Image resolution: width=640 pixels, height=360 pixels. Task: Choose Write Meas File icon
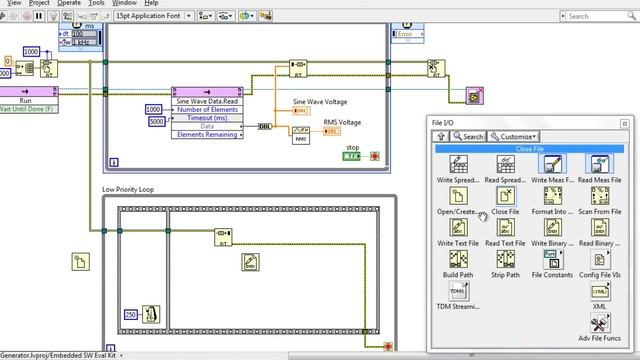[x=552, y=164]
